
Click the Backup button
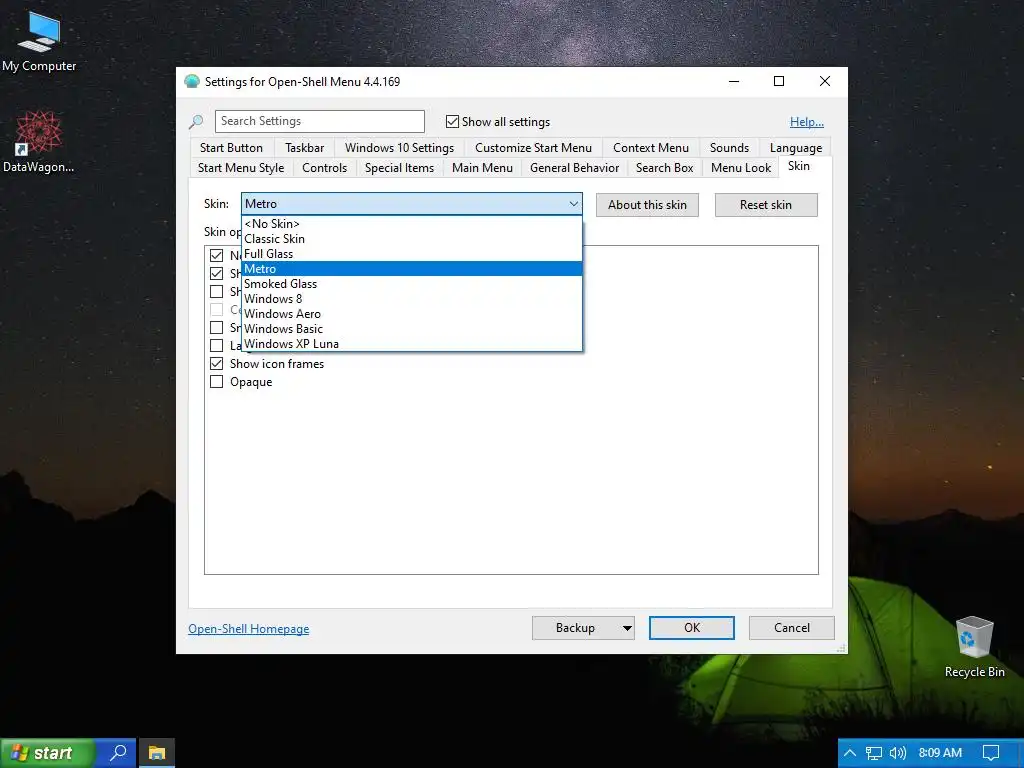pyautogui.click(x=575, y=628)
